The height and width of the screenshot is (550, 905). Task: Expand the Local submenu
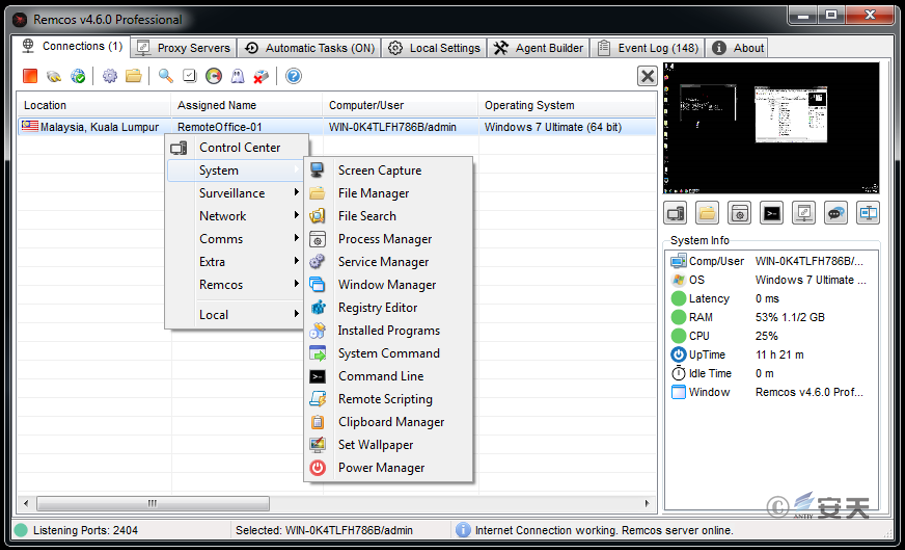pyautogui.click(x=237, y=315)
